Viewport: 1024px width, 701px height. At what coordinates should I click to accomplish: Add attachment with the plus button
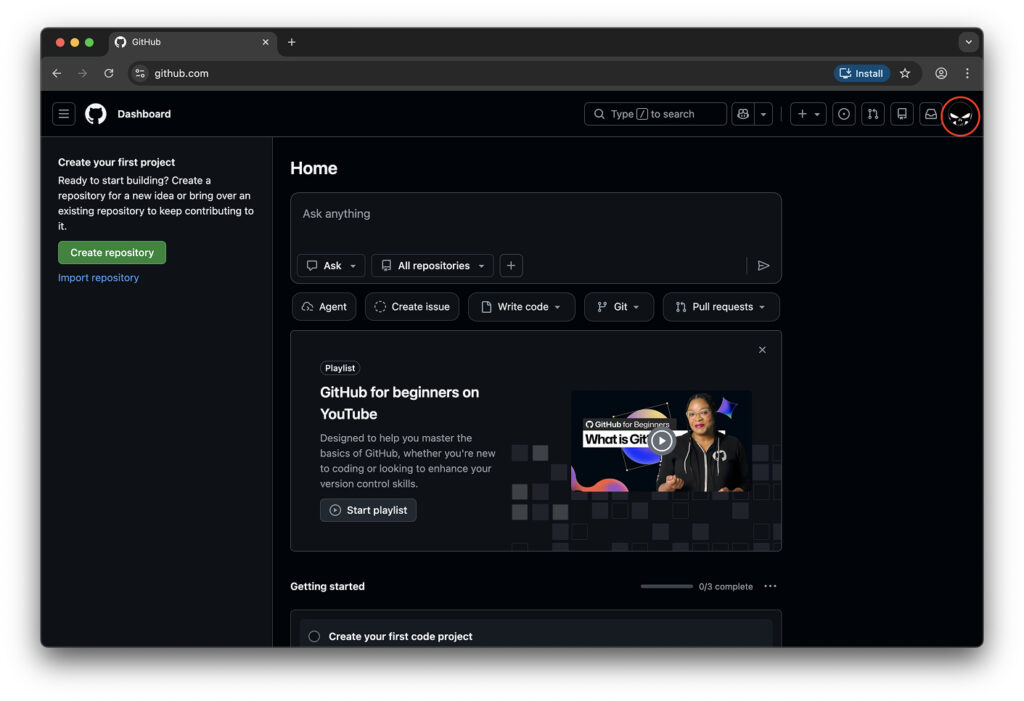point(511,265)
